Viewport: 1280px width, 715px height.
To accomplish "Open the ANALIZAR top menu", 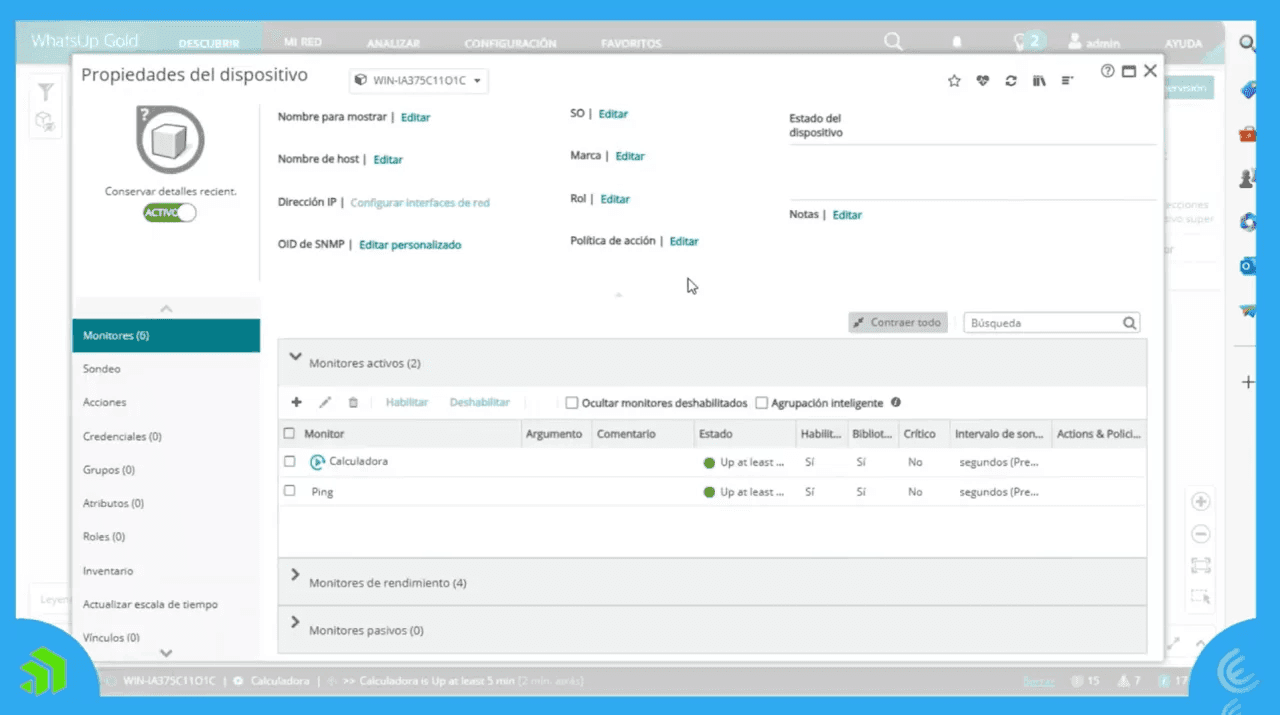I will click(393, 44).
